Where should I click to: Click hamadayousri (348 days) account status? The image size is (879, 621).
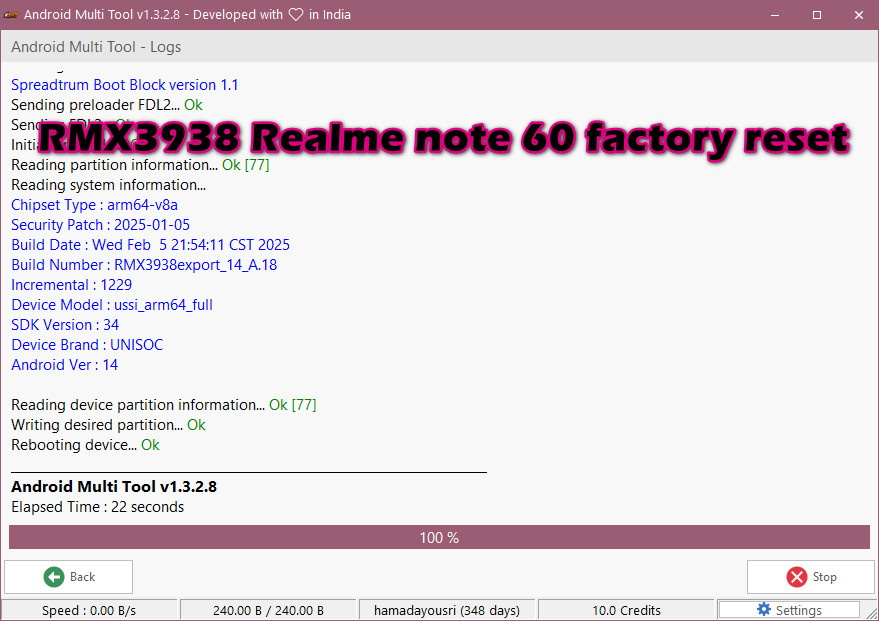447,610
